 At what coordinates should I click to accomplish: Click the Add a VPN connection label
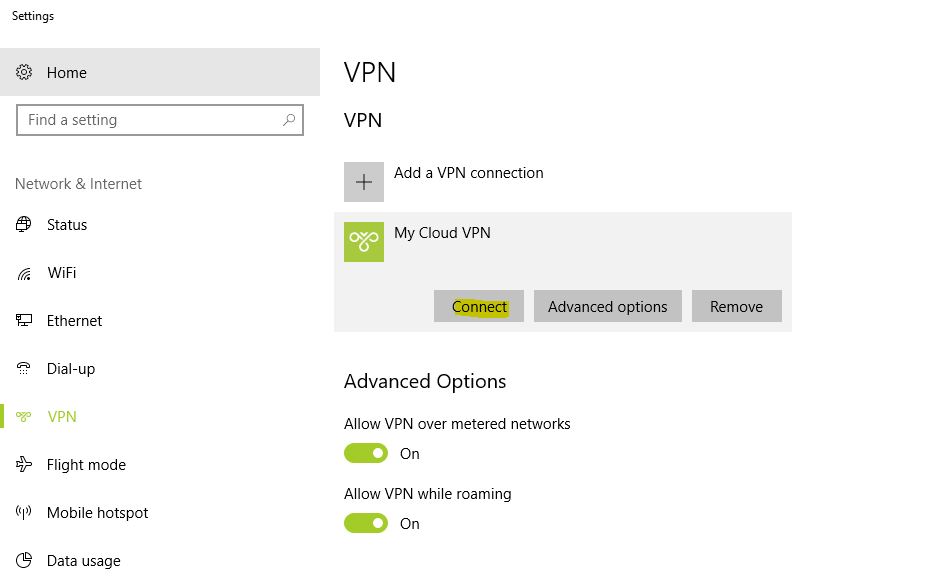(x=469, y=173)
